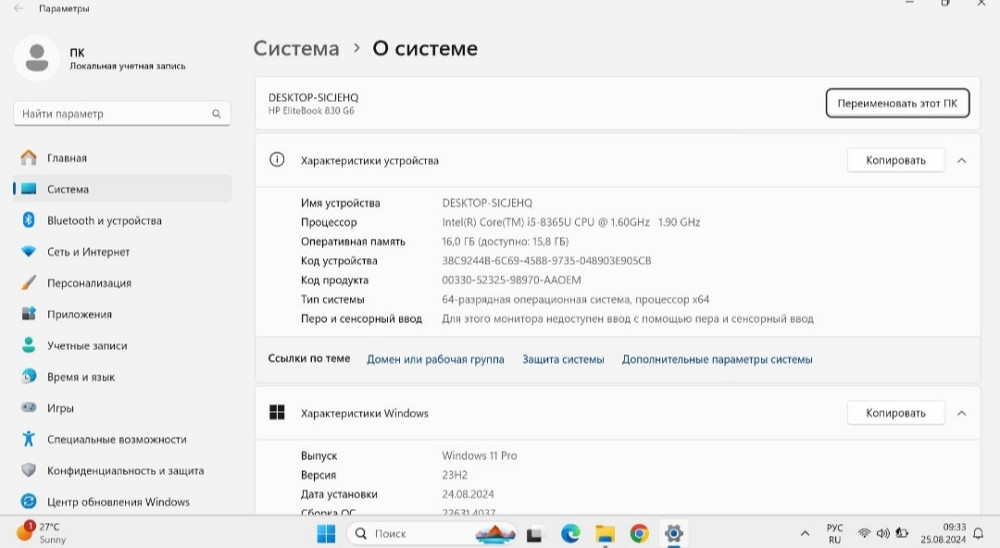This screenshot has width=1000, height=548.
Task: Switch input language РУС RU
Action: (x=834, y=533)
